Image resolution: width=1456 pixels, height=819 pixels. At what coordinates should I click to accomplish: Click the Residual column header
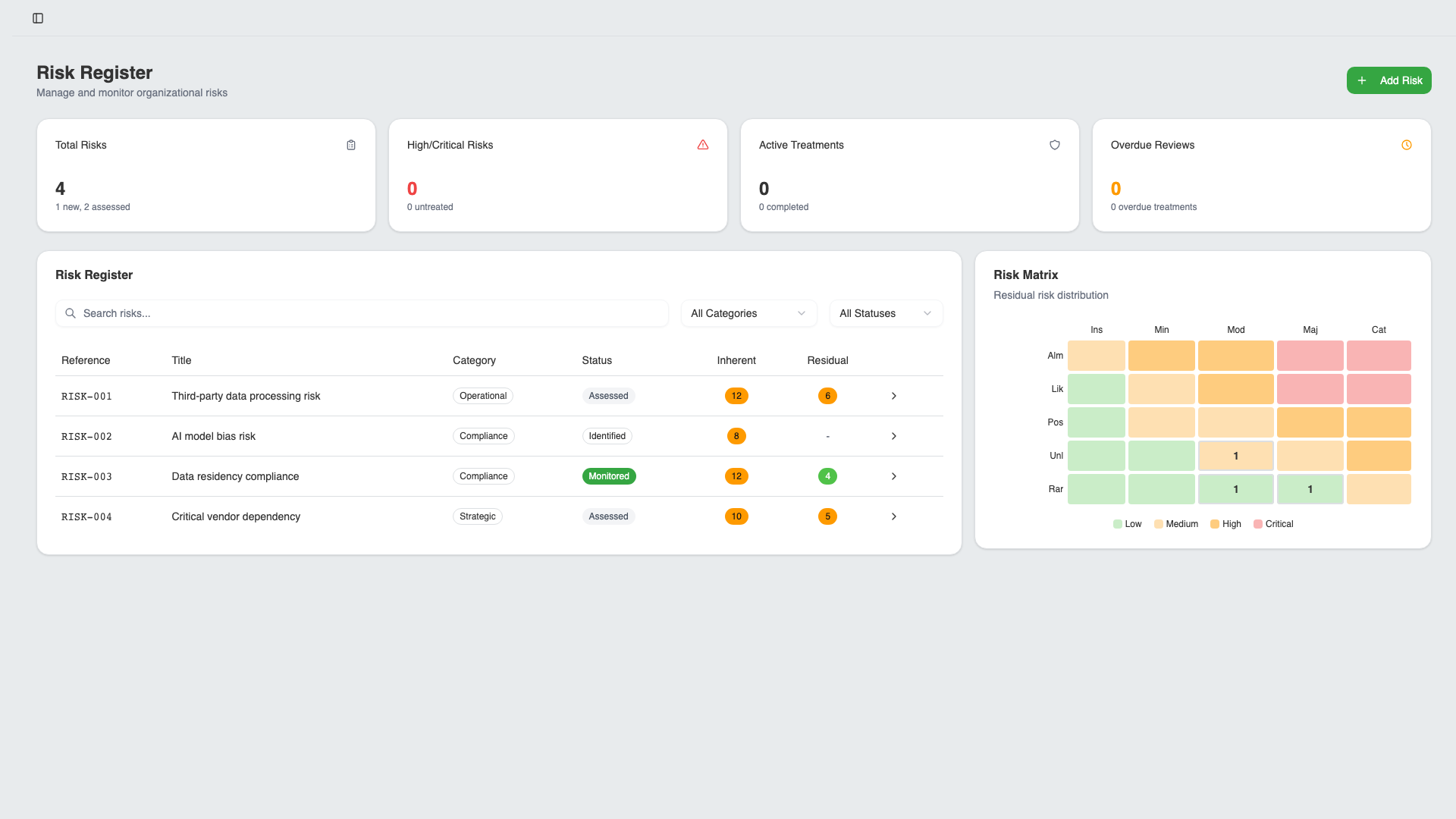827,360
